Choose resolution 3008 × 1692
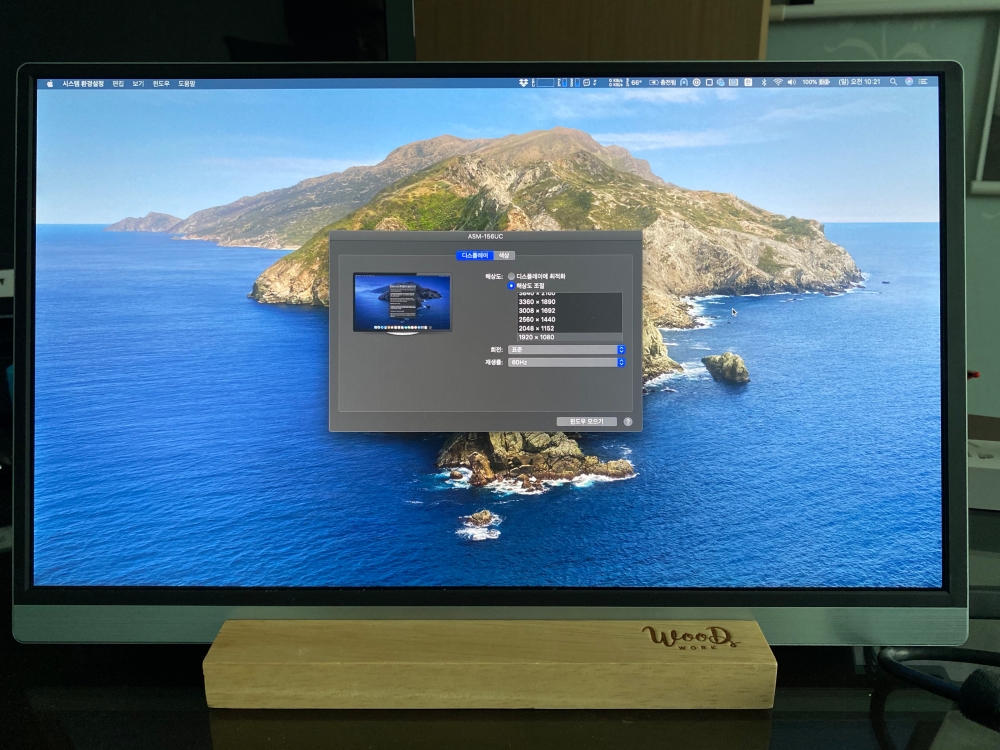The image size is (1000, 750). pos(569,311)
